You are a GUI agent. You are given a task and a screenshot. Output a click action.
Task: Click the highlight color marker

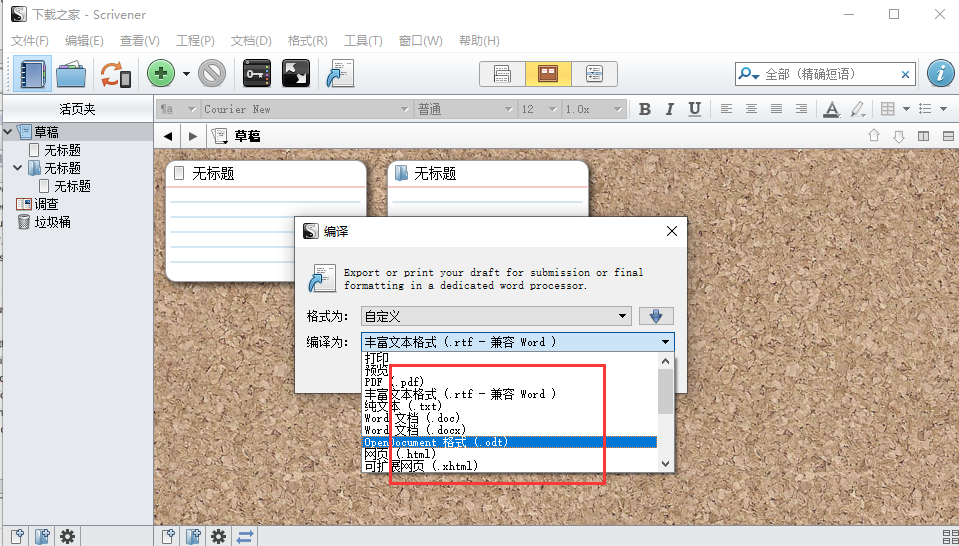pyautogui.click(x=857, y=109)
